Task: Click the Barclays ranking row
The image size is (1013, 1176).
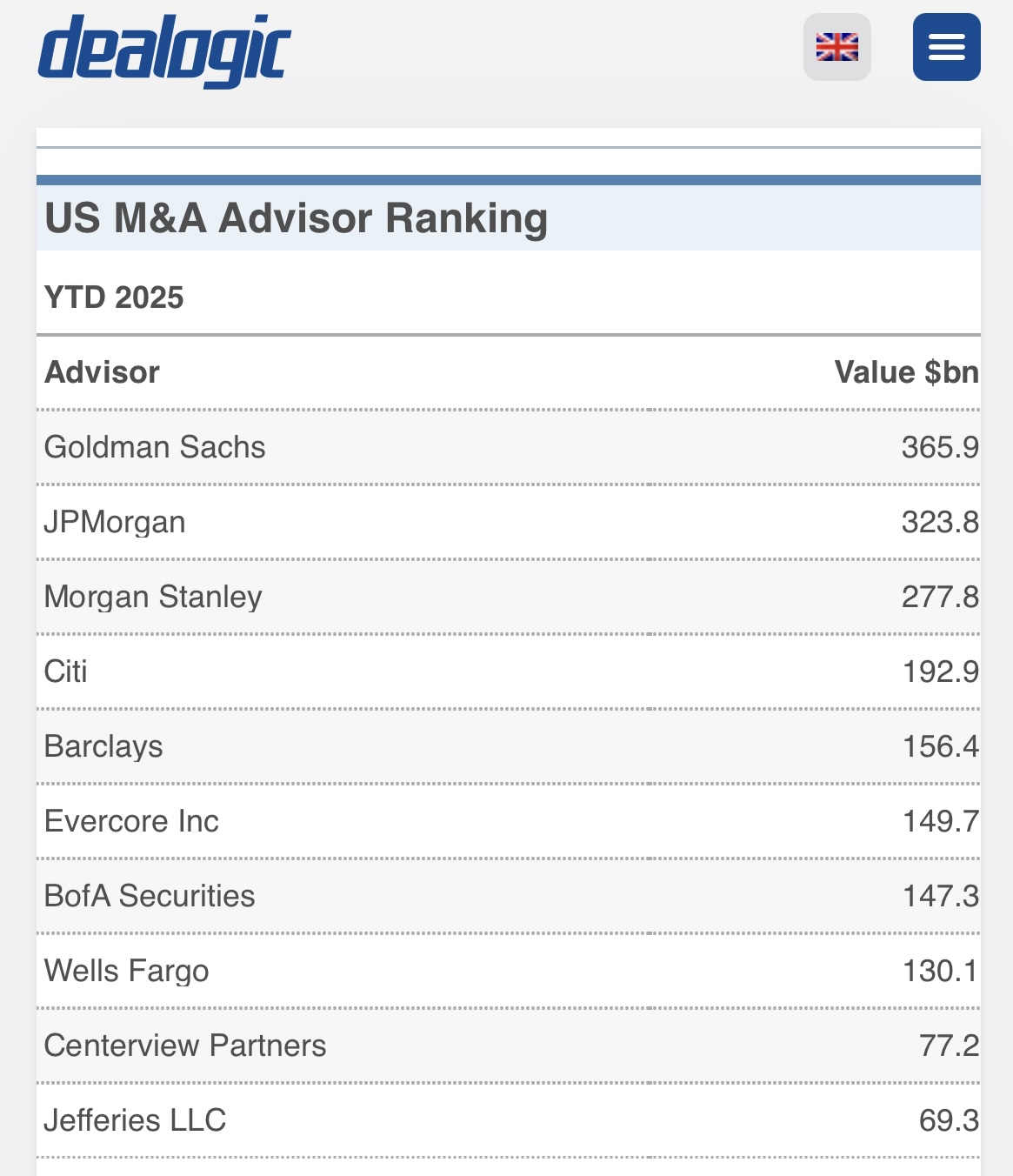Action: click(509, 746)
